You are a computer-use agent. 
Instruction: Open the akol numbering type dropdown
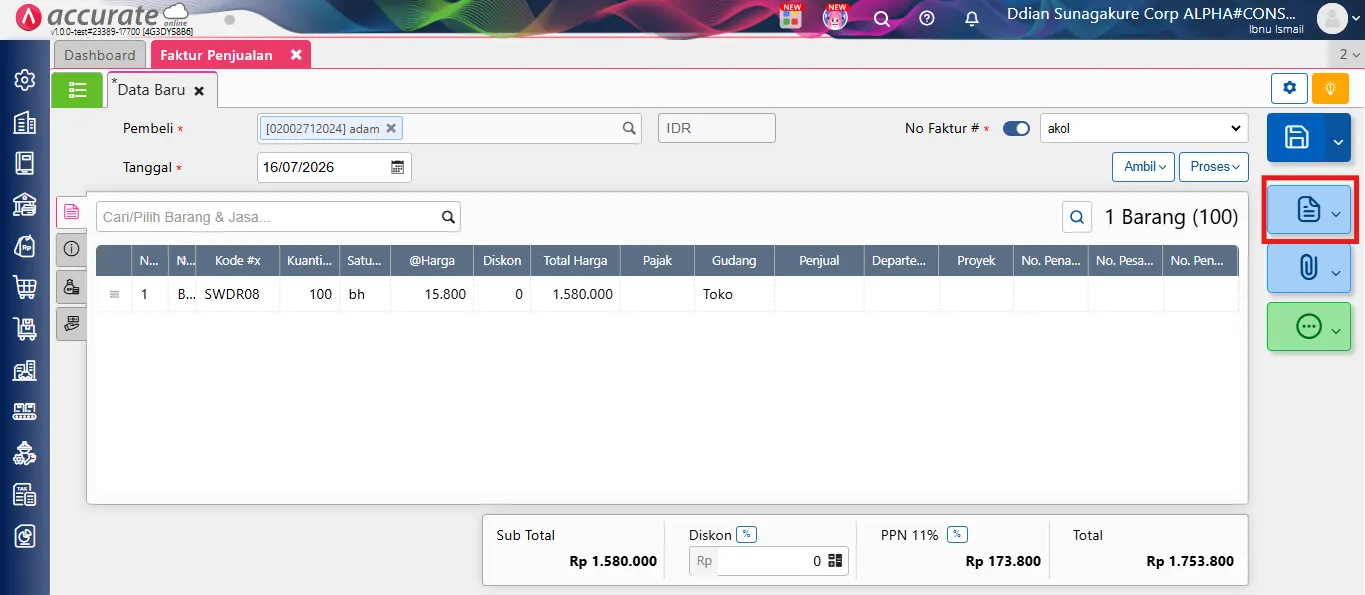1144,129
